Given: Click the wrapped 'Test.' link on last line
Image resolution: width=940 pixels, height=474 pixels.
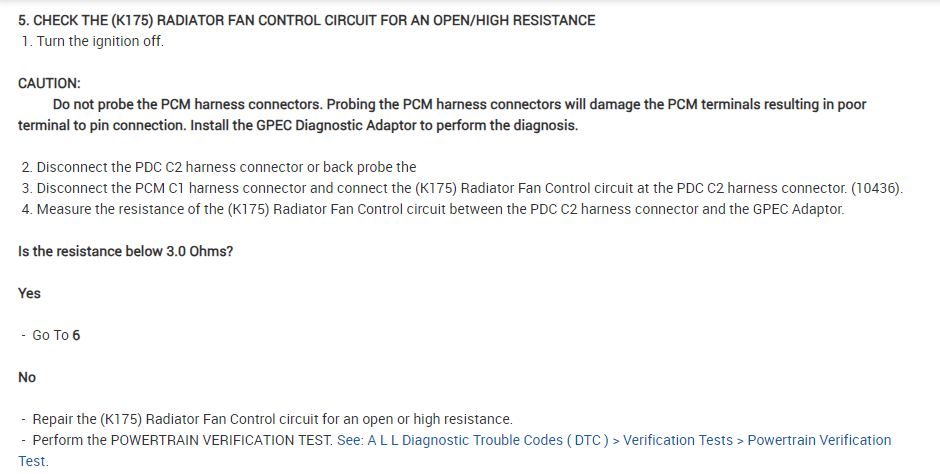Looking at the screenshot, I should coord(33,461).
